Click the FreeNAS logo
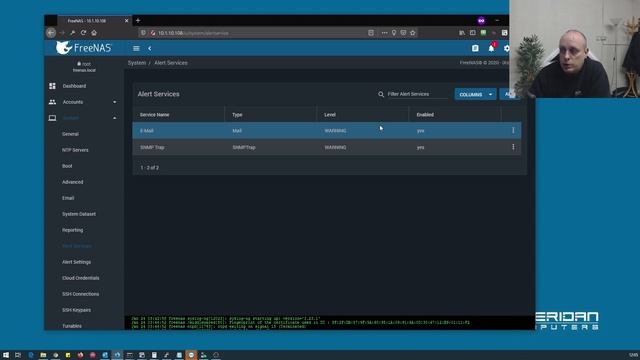This screenshot has width=640, height=360. (84, 48)
